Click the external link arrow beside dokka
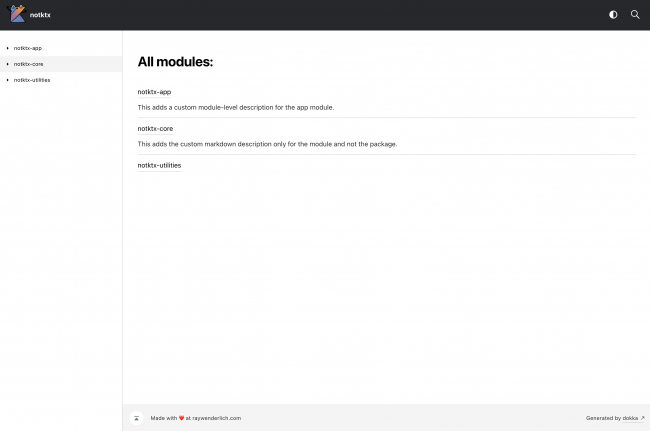Viewport: 650px width, 431px height. [x=642, y=418]
